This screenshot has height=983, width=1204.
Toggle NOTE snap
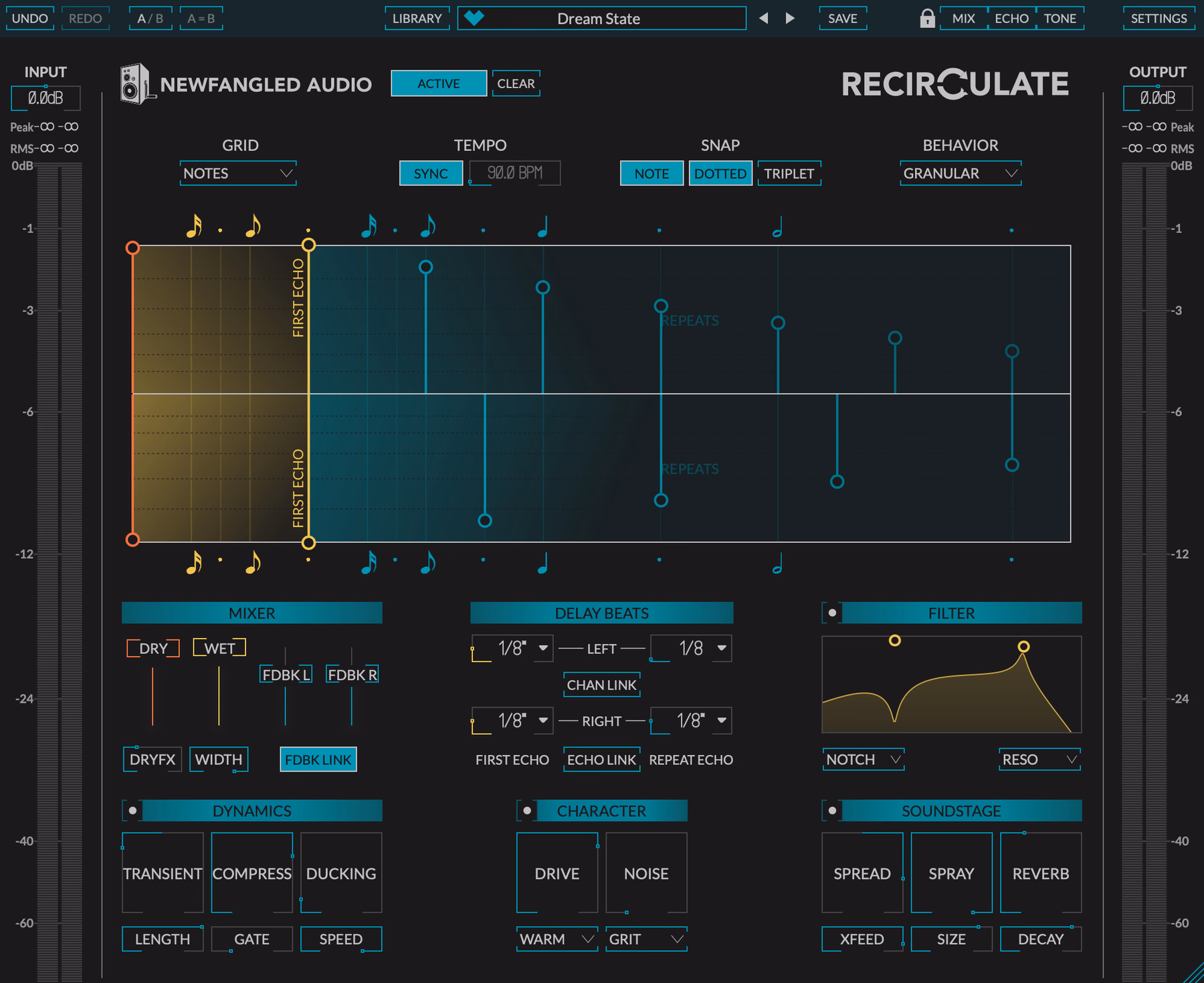pyautogui.click(x=651, y=173)
